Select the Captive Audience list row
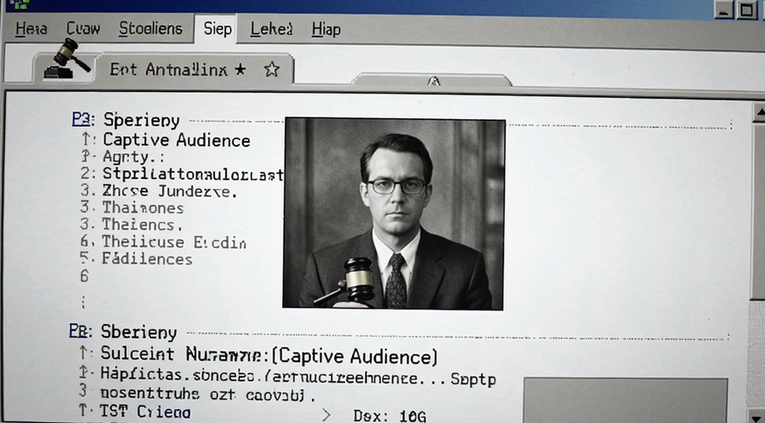Image resolution: width=765 pixels, height=423 pixels. [165, 140]
